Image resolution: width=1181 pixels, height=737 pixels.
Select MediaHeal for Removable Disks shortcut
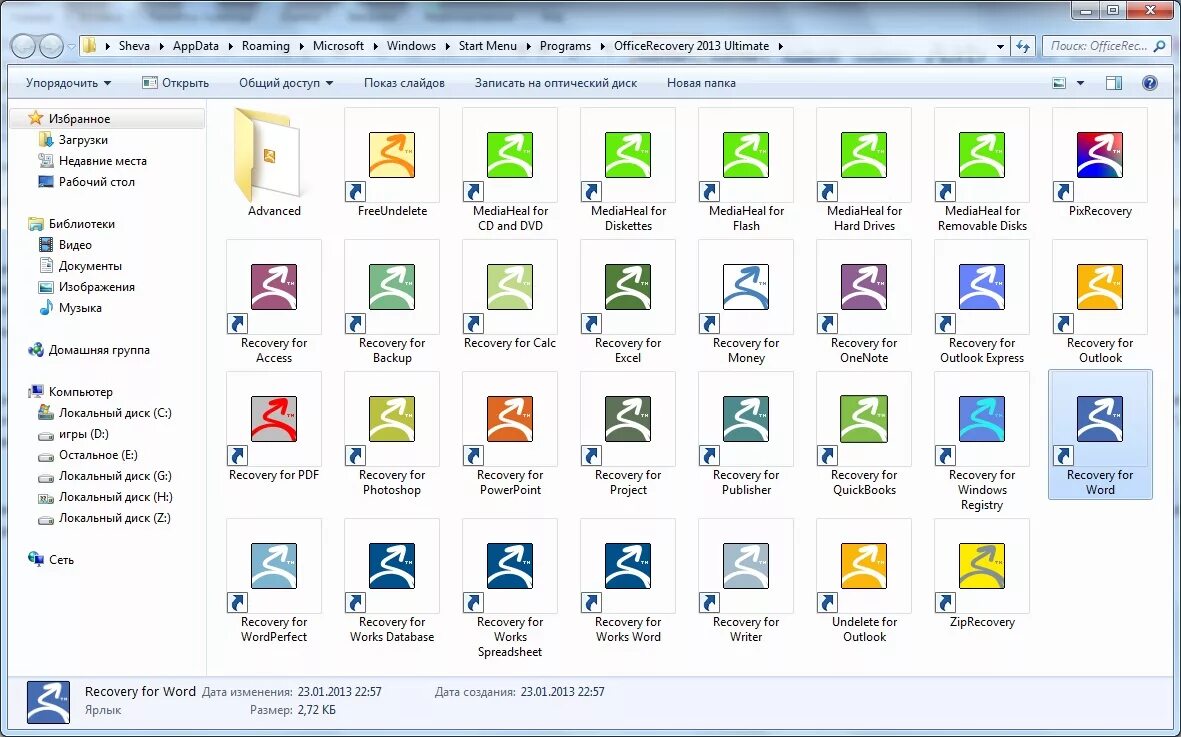(982, 170)
